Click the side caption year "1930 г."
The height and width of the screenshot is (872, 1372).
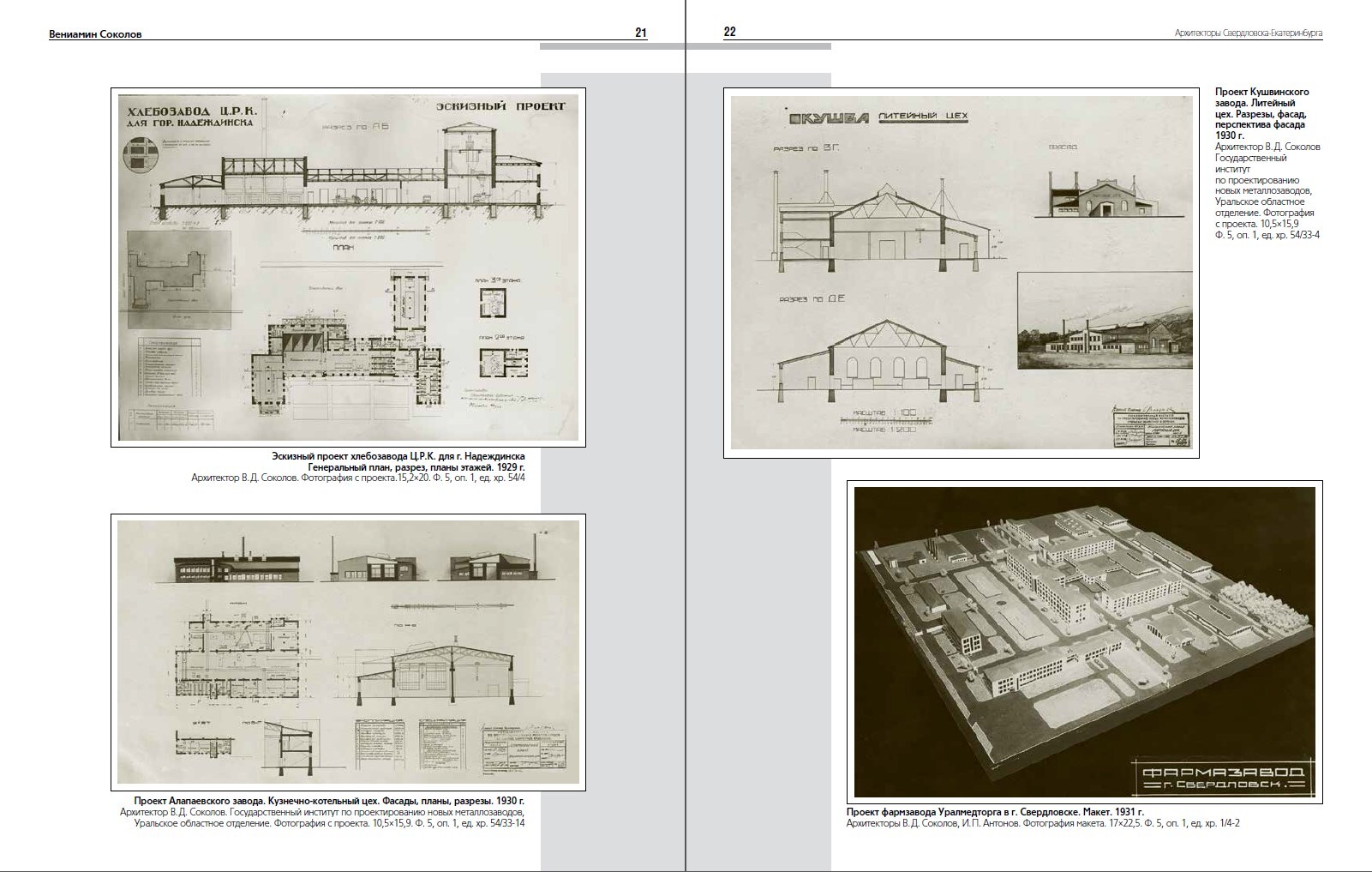(1231, 136)
